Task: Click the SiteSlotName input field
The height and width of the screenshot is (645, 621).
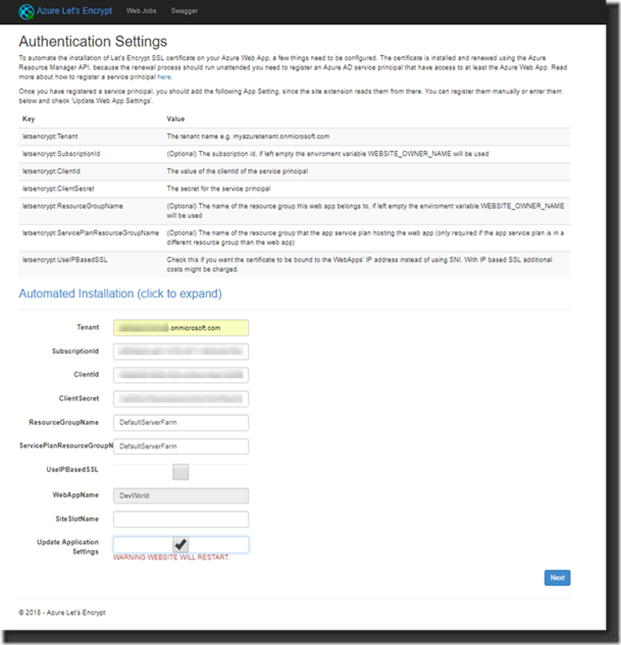Action: pos(181,519)
